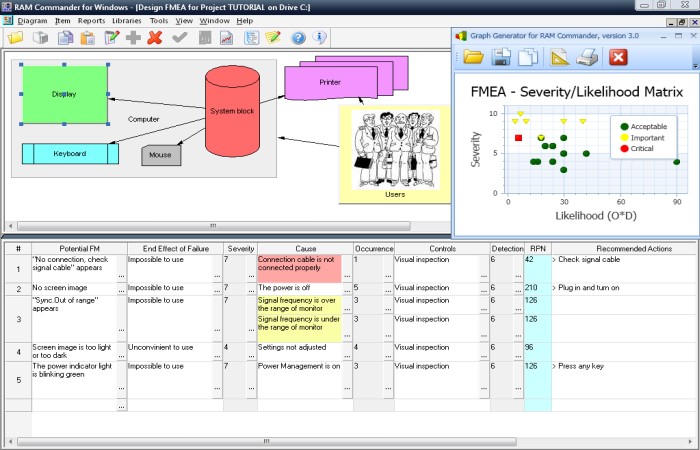Open the Item menu

click(62, 21)
